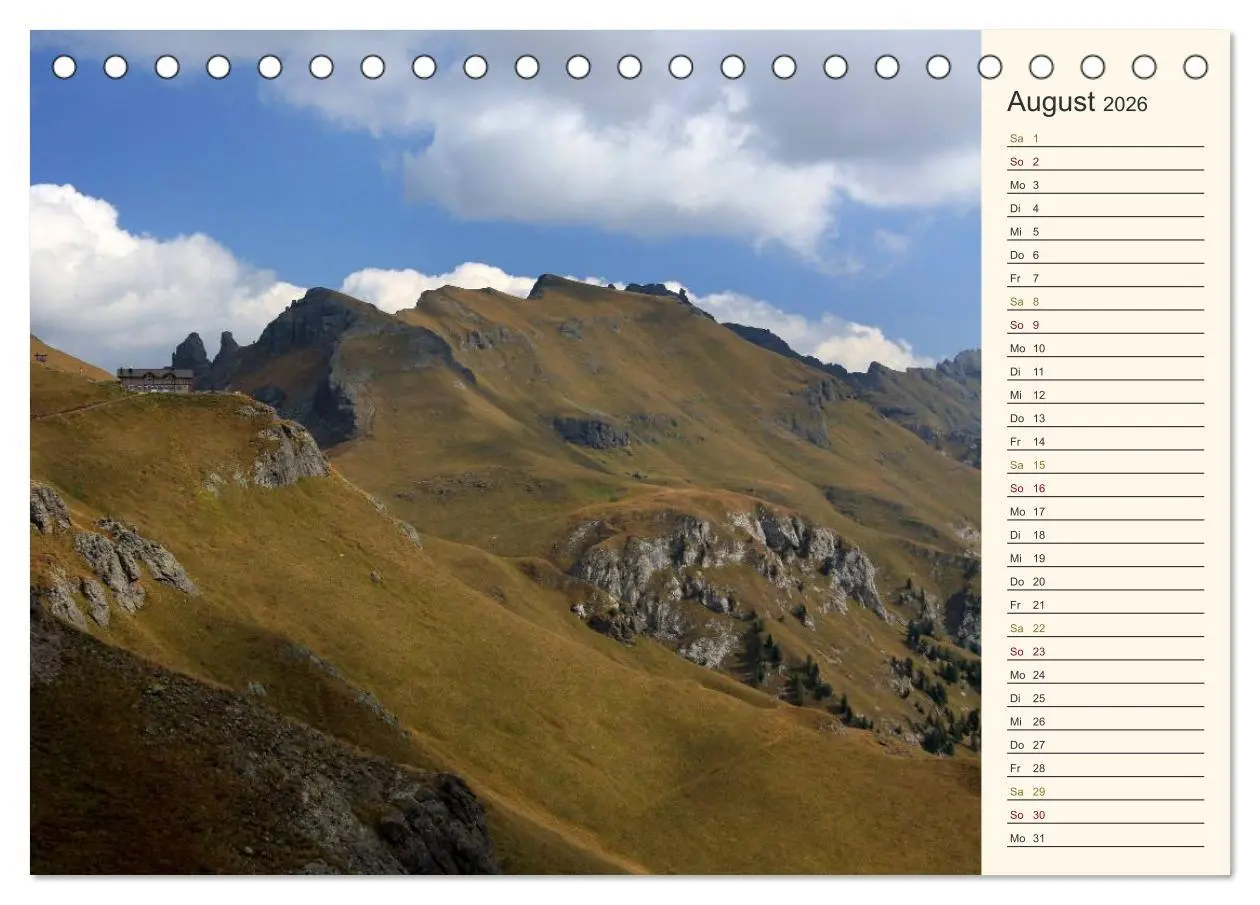Viewport: 1260px width, 905px height.
Task: Select the row 'Mi 26'
Action: 1105,721
